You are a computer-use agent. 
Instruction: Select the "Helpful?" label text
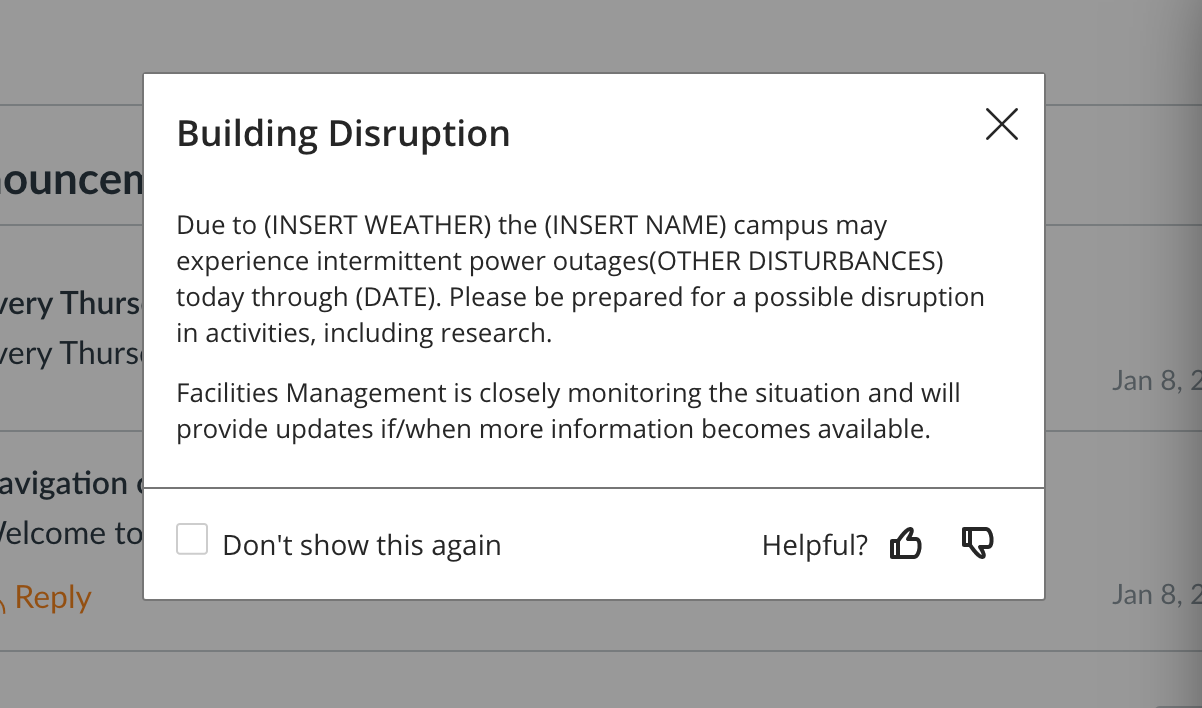point(815,545)
